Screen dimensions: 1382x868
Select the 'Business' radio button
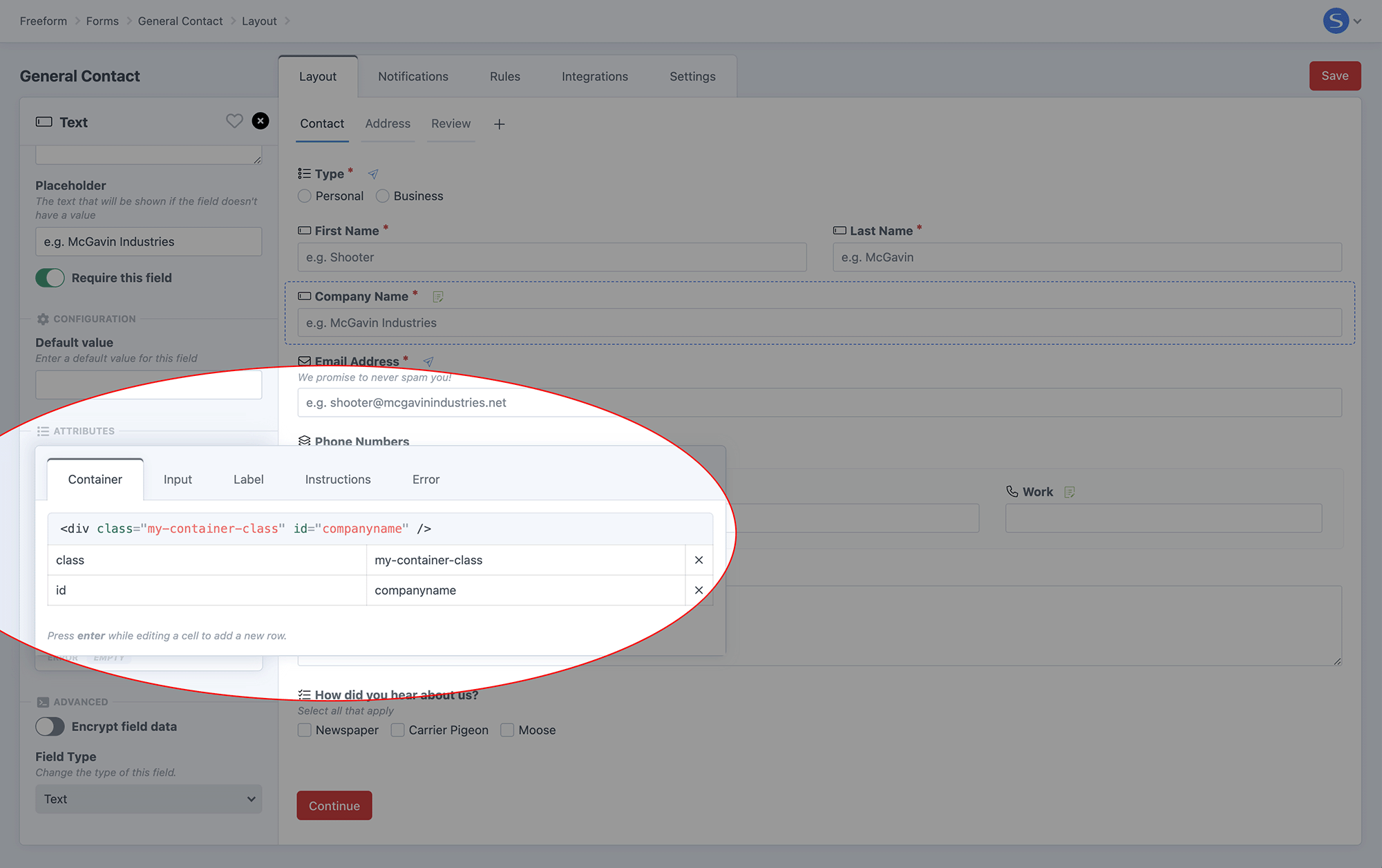coord(383,196)
